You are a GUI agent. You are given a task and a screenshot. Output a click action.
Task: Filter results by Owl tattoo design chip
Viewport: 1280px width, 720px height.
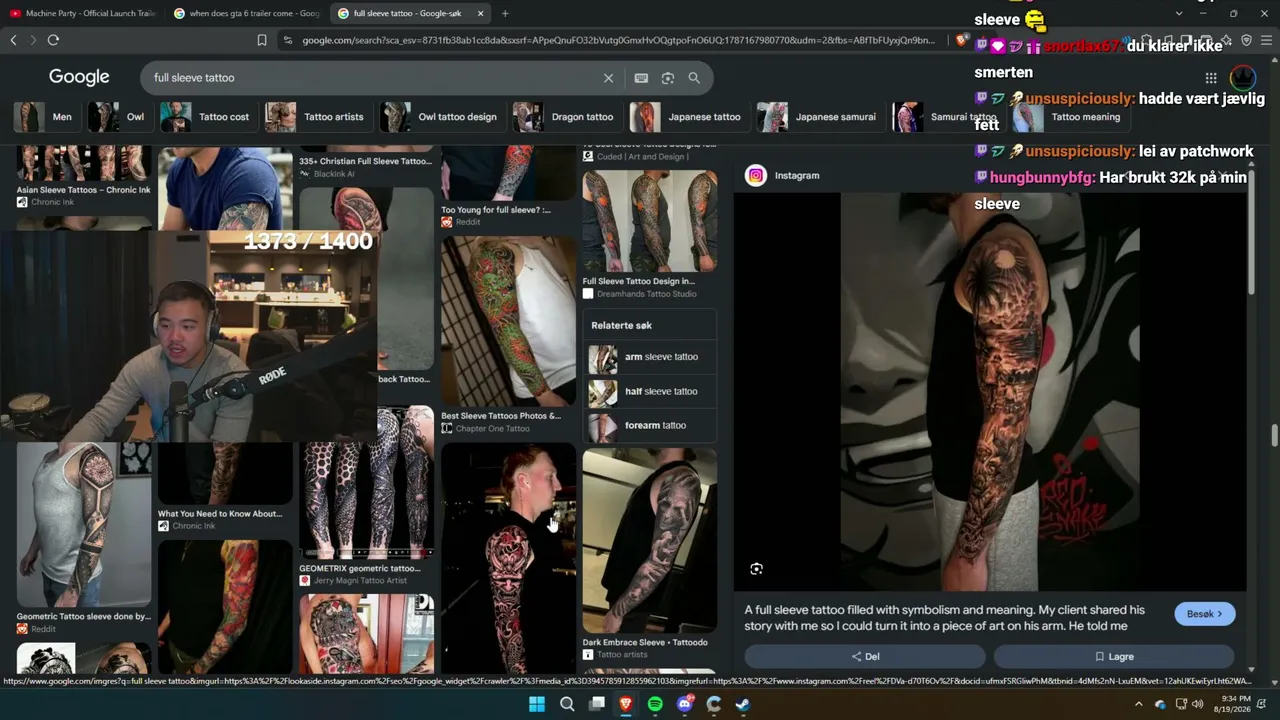click(441, 117)
